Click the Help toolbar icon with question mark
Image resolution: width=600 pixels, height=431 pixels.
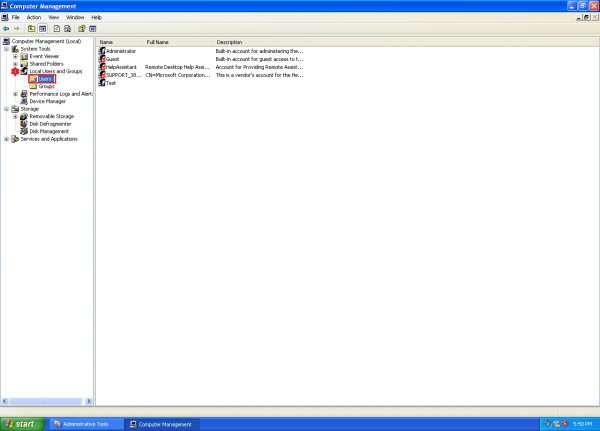click(x=82, y=29)
